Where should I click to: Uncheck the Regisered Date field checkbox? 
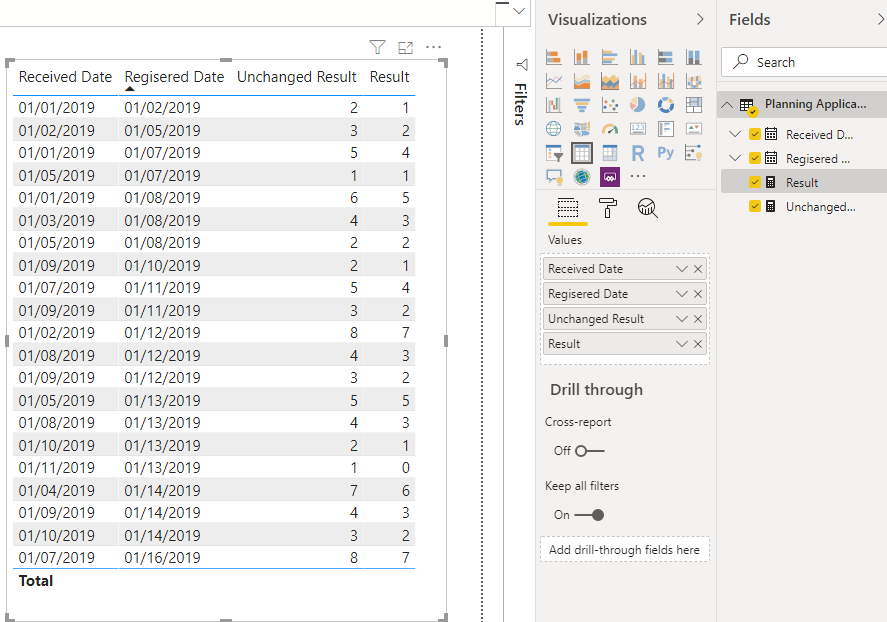point(755,158)
